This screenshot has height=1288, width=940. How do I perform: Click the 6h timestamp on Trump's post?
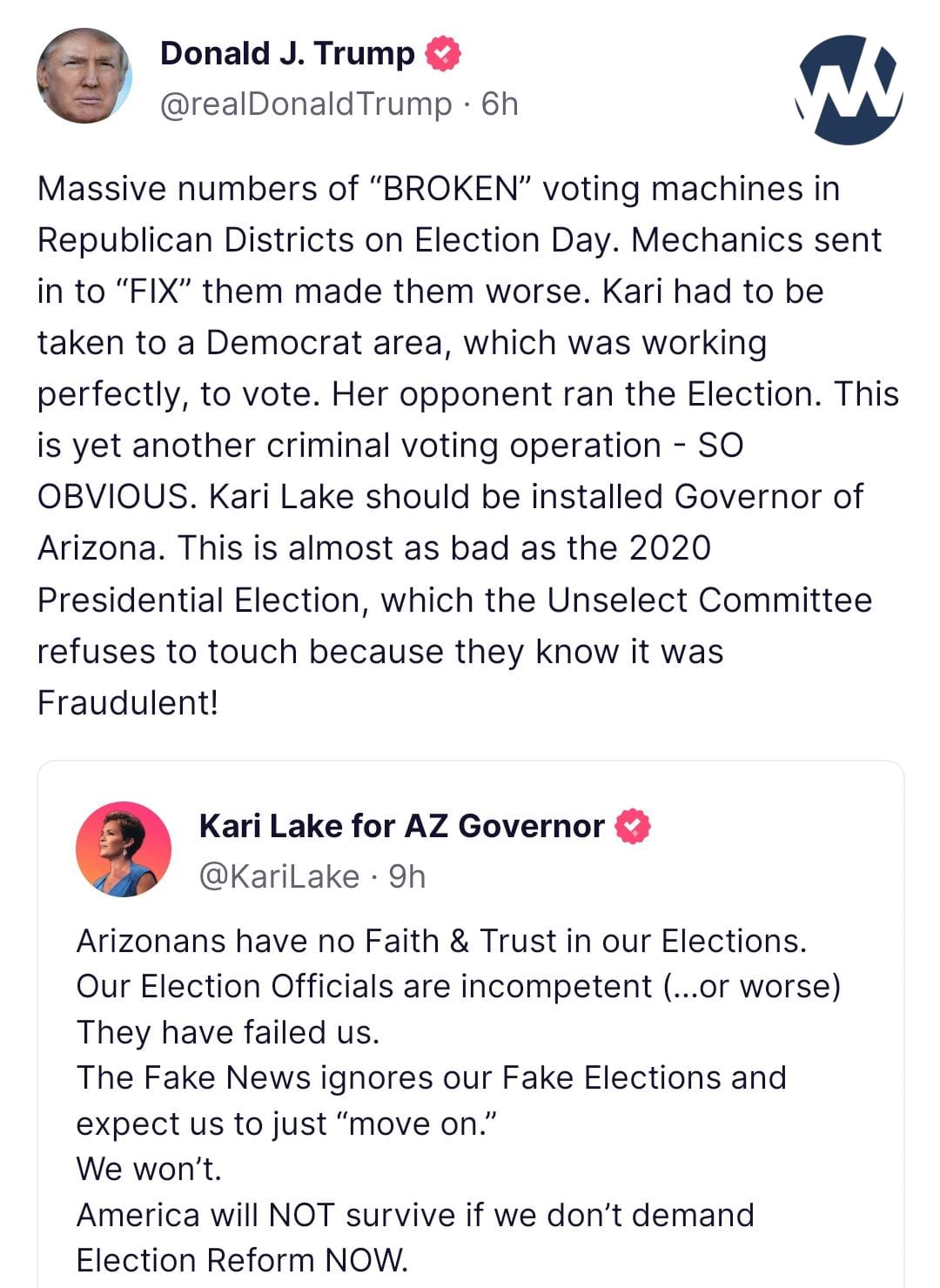pos(500,104)
